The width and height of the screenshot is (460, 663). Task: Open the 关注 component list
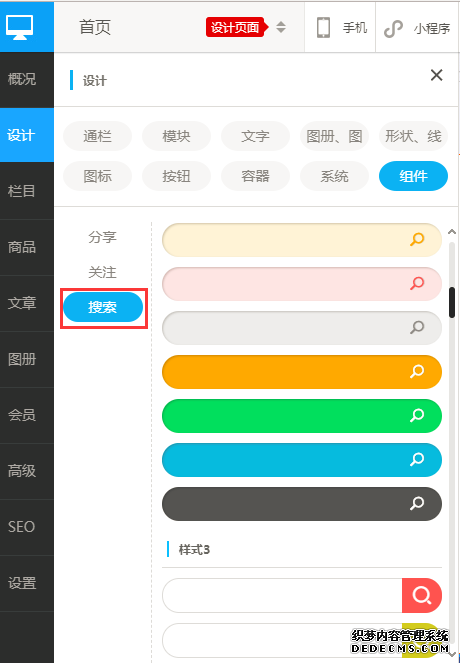(x=102, y=272)
